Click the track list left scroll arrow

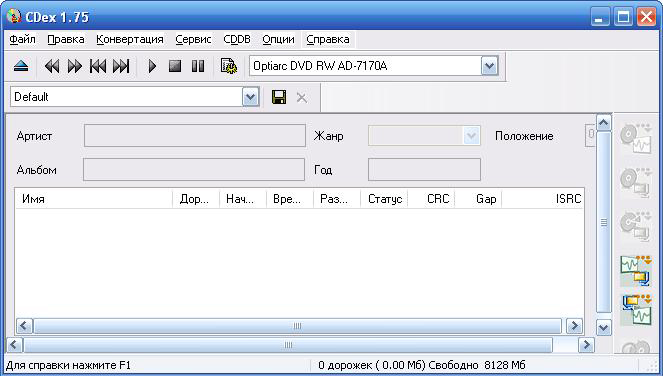tap(24, 326)
